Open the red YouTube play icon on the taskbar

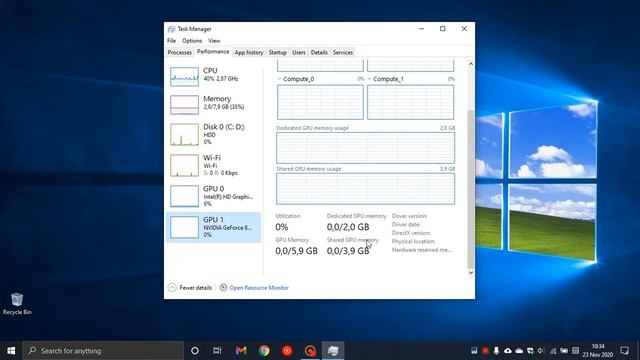point(287,351)
